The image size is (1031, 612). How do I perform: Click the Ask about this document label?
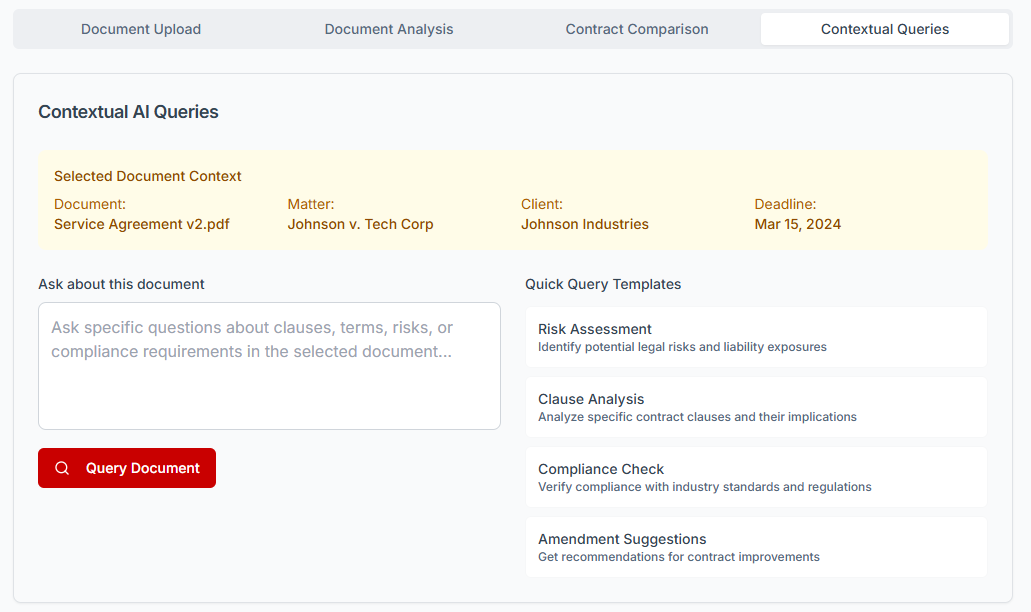pos(121,284)
